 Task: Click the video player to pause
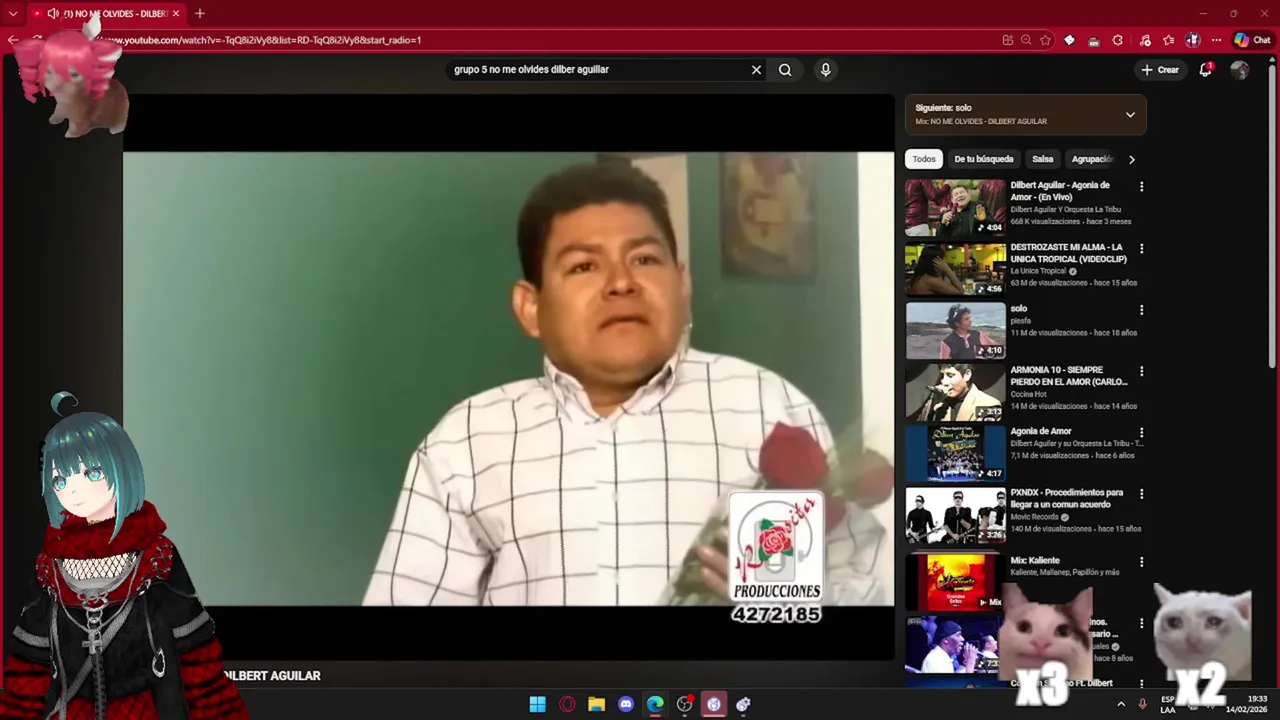(x=508, y=378)
